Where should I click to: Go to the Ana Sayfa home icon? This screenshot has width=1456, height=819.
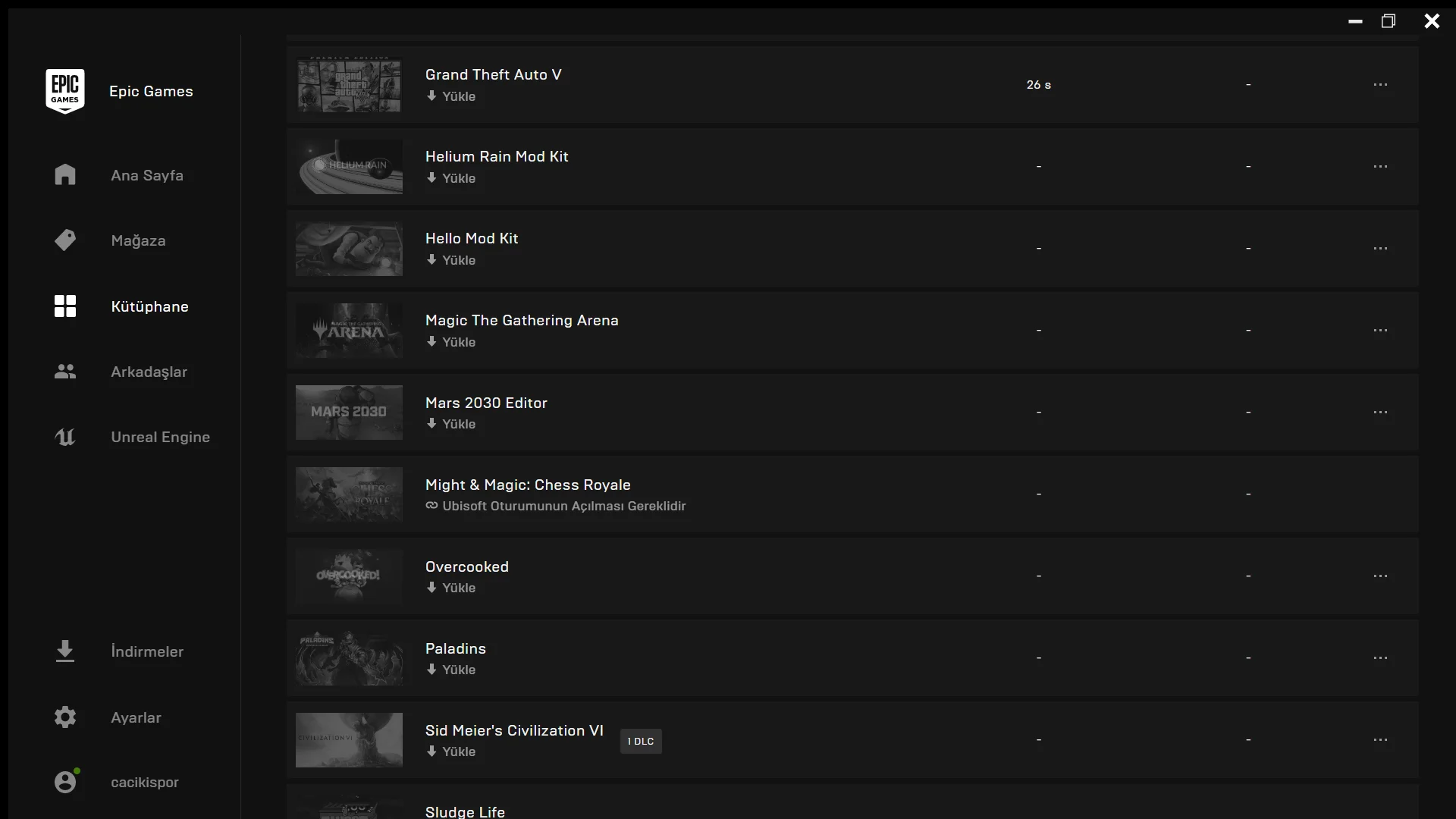pyautogui.click(x=65, y=175)
